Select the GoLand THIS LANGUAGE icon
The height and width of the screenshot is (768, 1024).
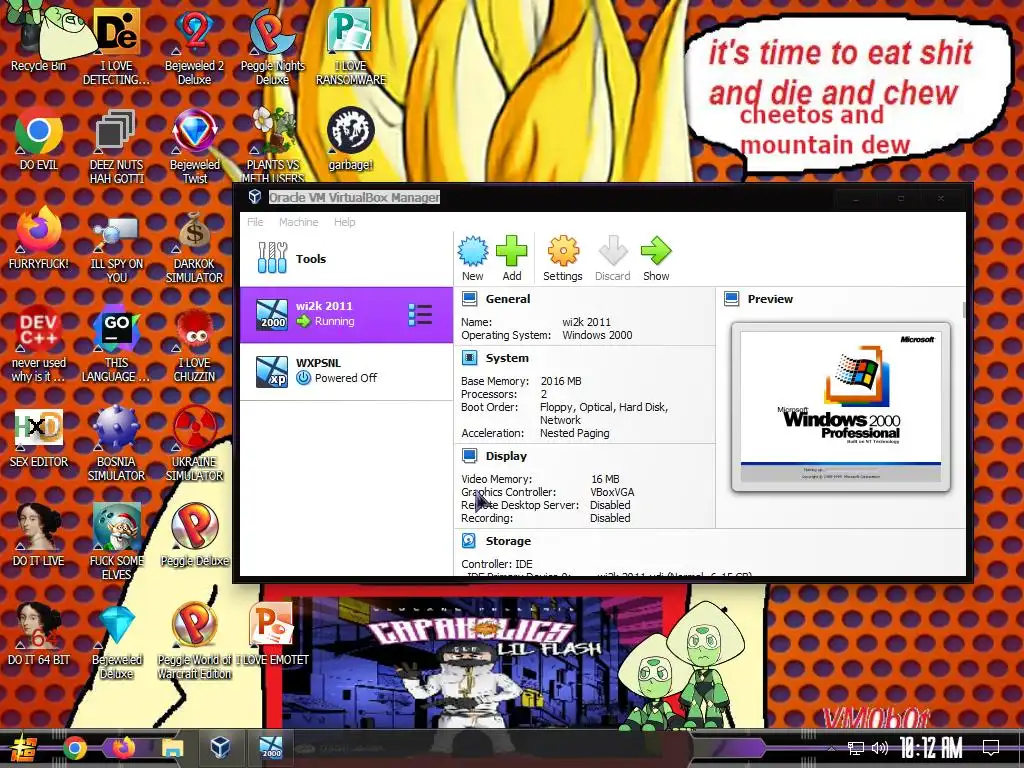[116, 344]
